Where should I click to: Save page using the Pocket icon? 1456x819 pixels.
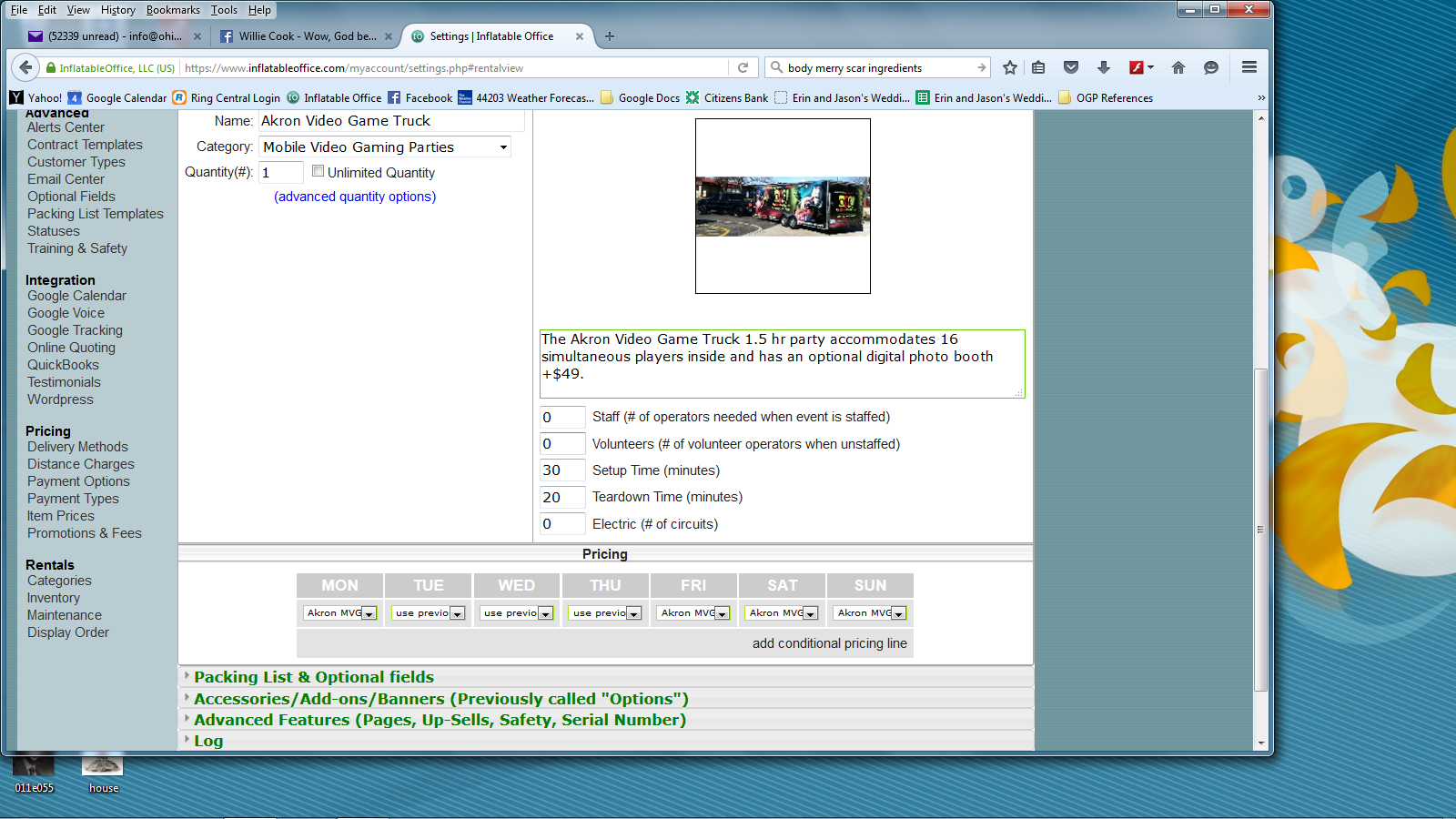[1071, 67]
